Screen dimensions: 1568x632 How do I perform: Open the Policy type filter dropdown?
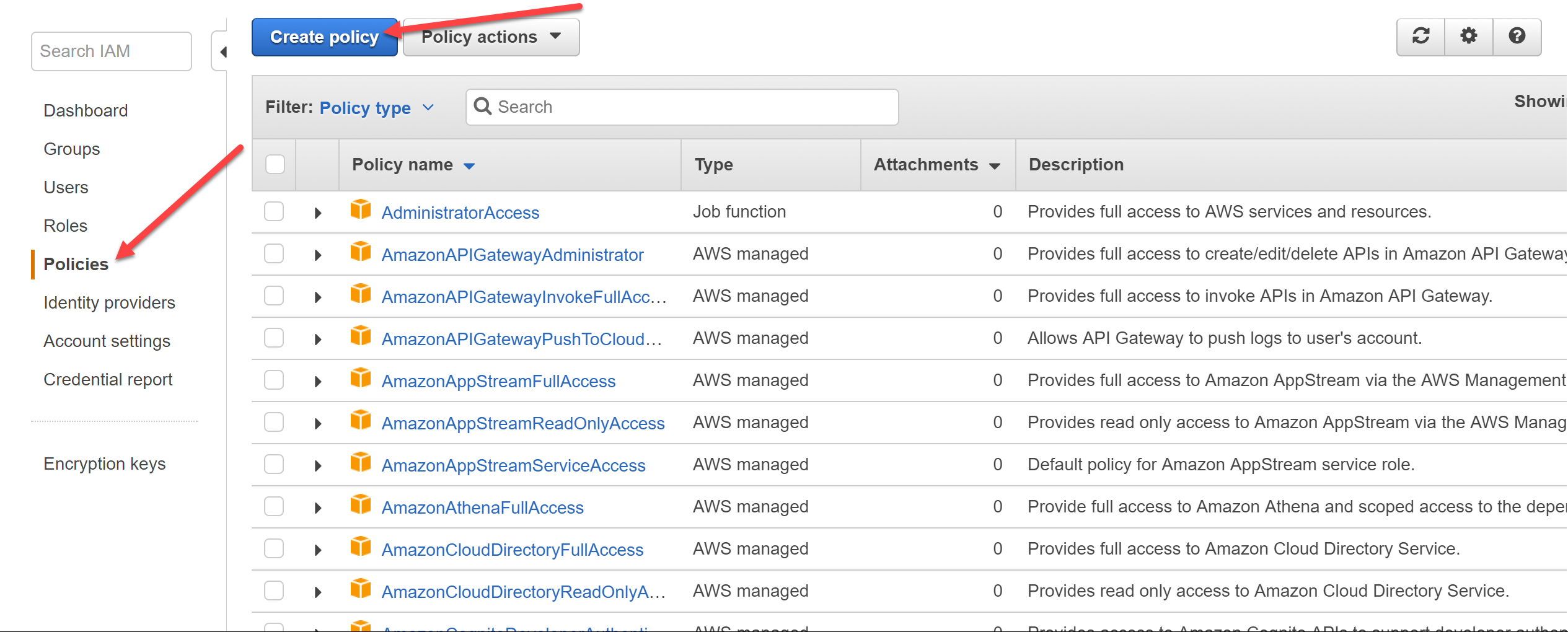tap(377, 108)
